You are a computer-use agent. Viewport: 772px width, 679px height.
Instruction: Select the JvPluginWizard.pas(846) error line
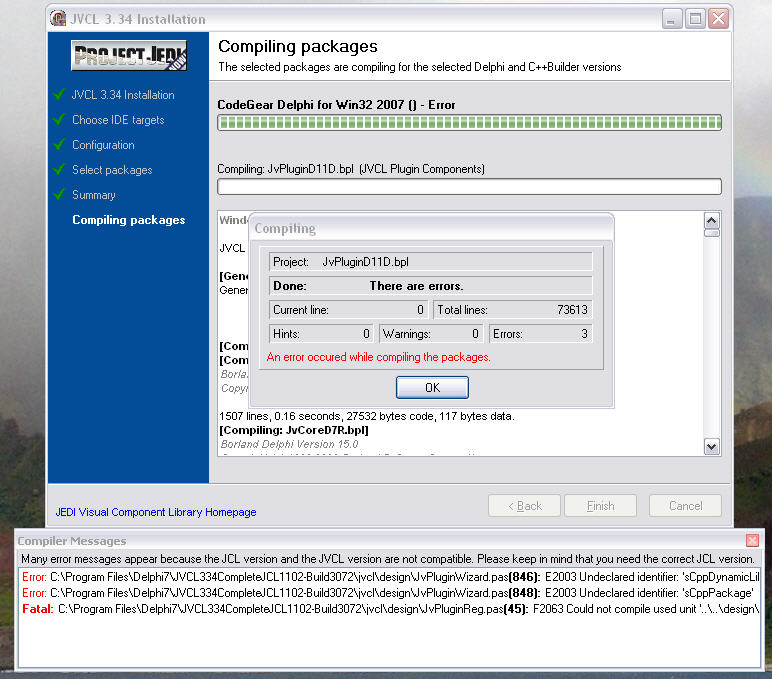(x=390, y=577)
